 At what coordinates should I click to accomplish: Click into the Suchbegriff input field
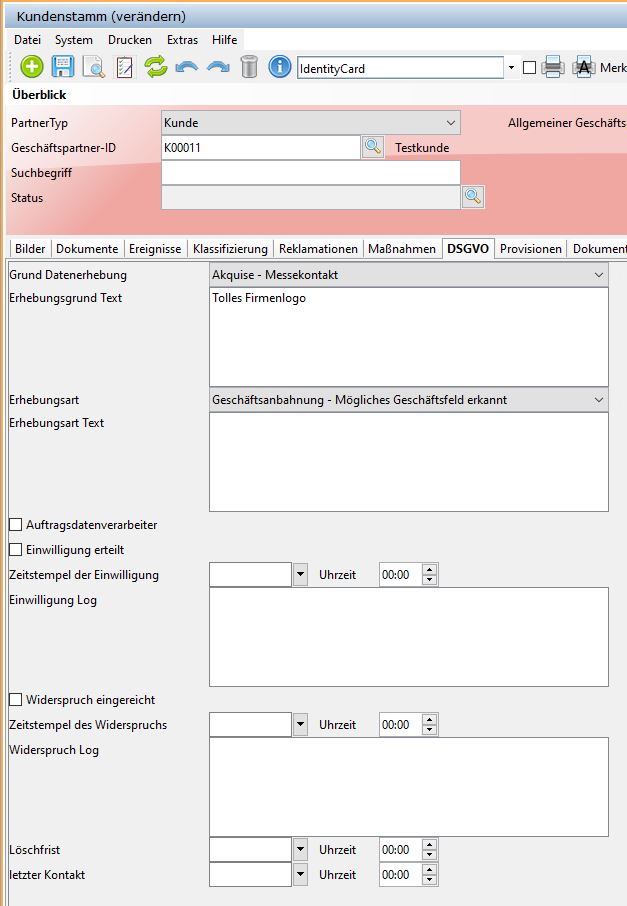(310, 172)
